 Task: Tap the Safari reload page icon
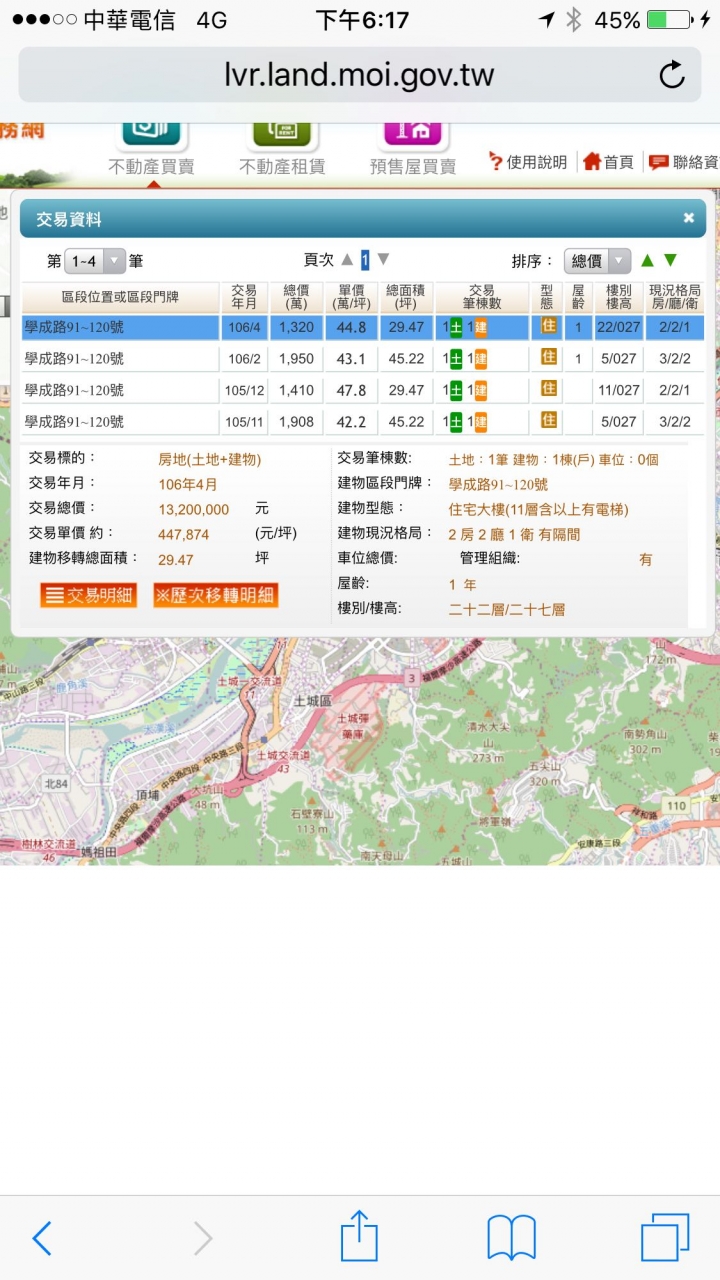click(672, 75)
